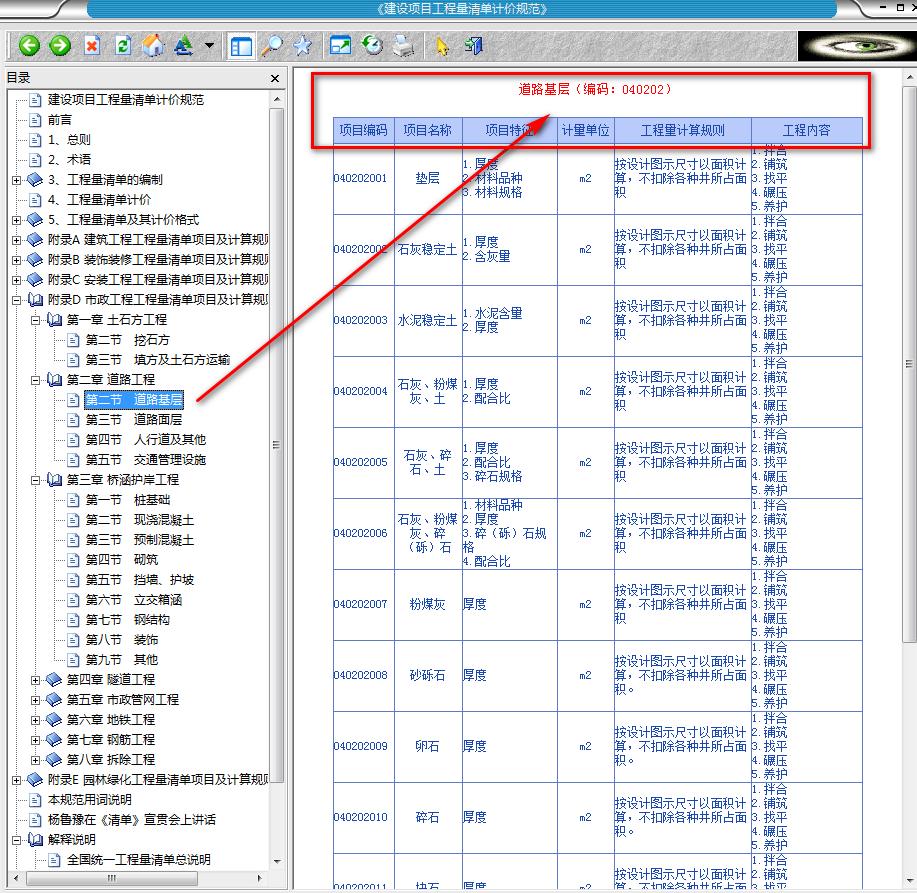Viewport: 917px width, 893px height.
Task: Click the book icon of 第七章 钢筋工程
Action: (x=53, y=739)
